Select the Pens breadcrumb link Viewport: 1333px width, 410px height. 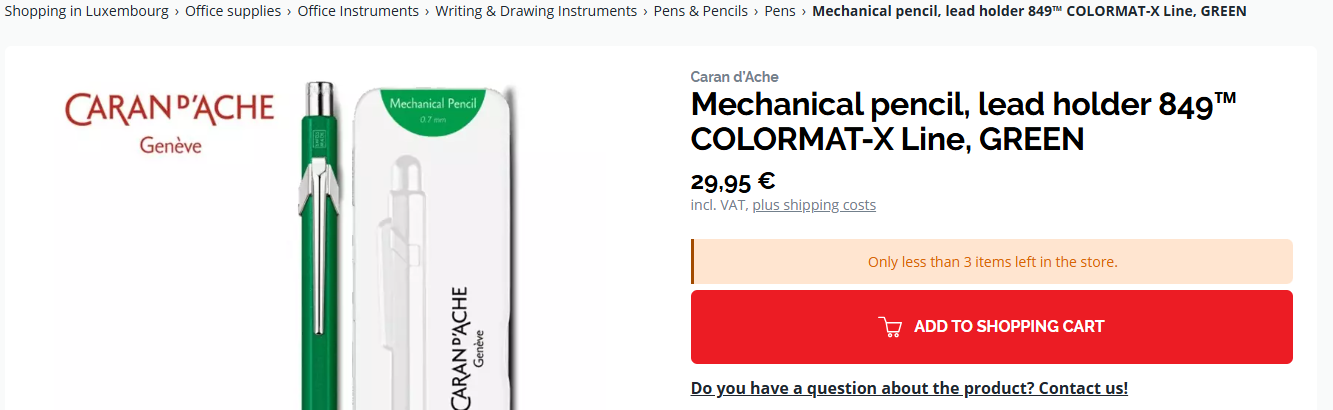(x=780, y=11)
